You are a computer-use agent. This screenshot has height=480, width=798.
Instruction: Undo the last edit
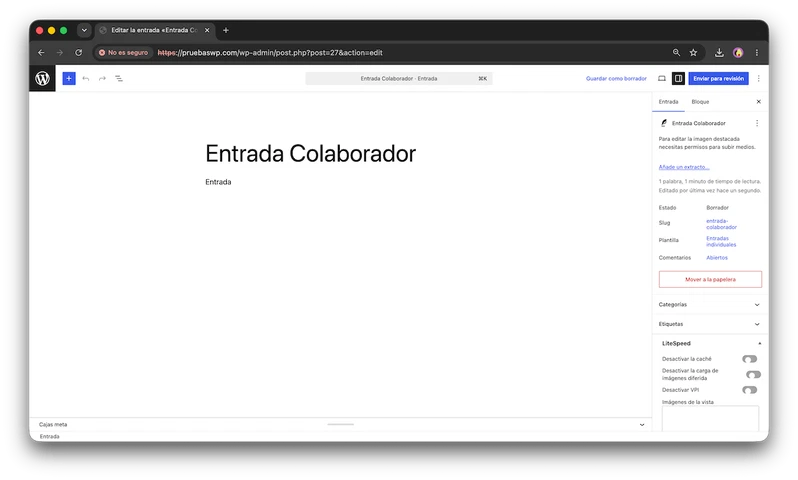(x=86, y=78)
